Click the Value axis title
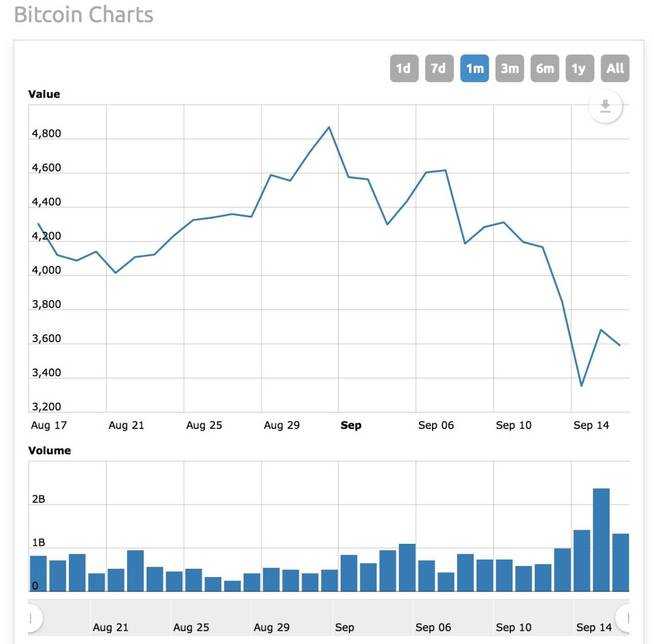Image resolution: width=654 pixels, height=644 pixels. pos(44,94)
